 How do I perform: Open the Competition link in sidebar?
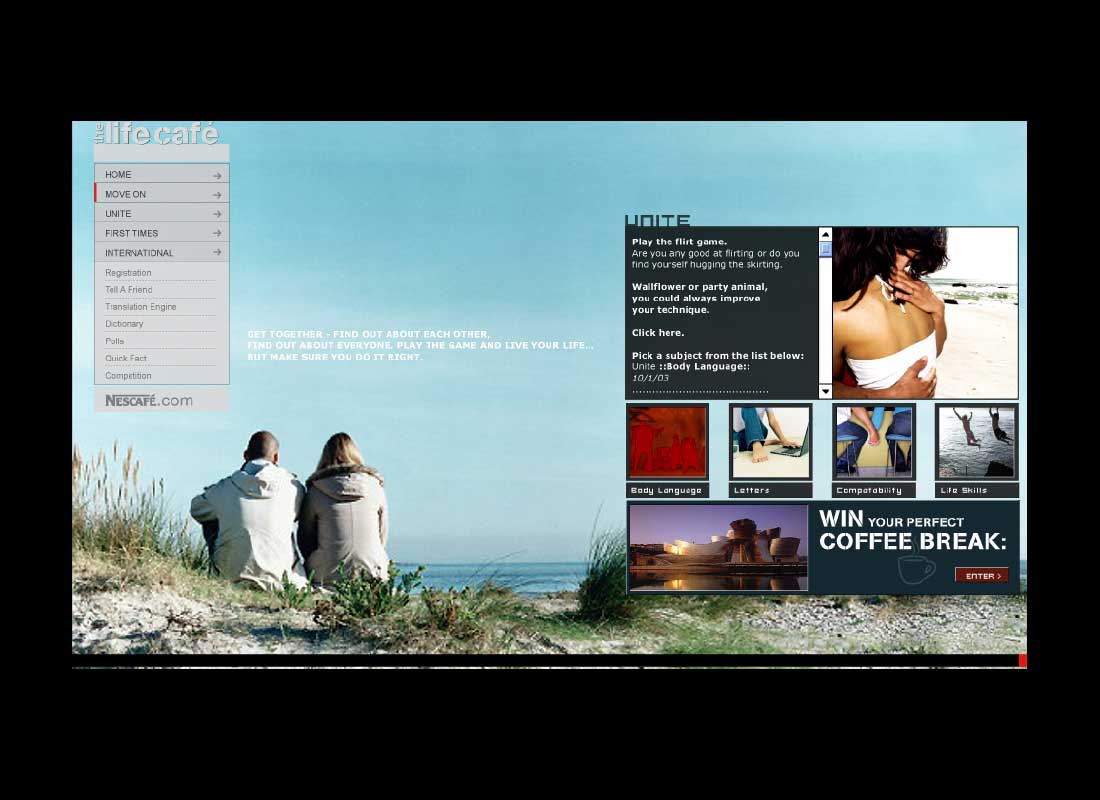pyautogui.click(x=128, y=375)
